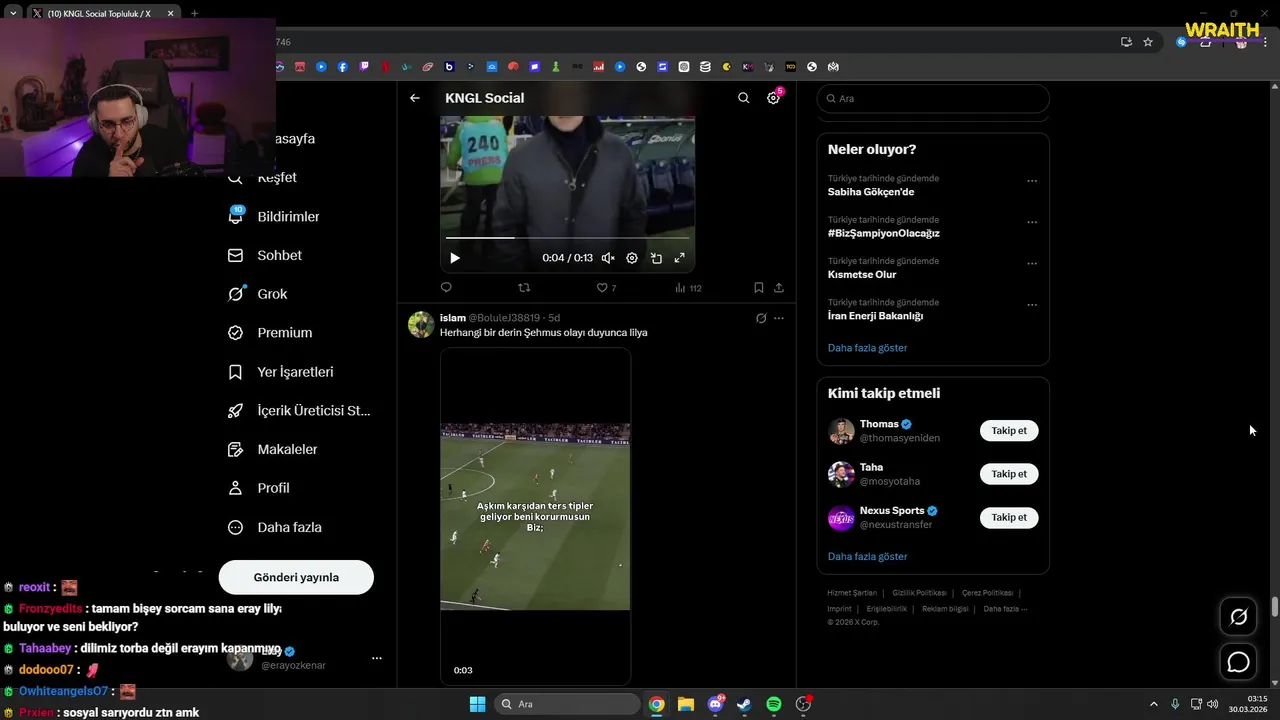Open Discord from the taskbar
The height and width of the screenshot is (720, 1280).
click(x=716, y=704)
